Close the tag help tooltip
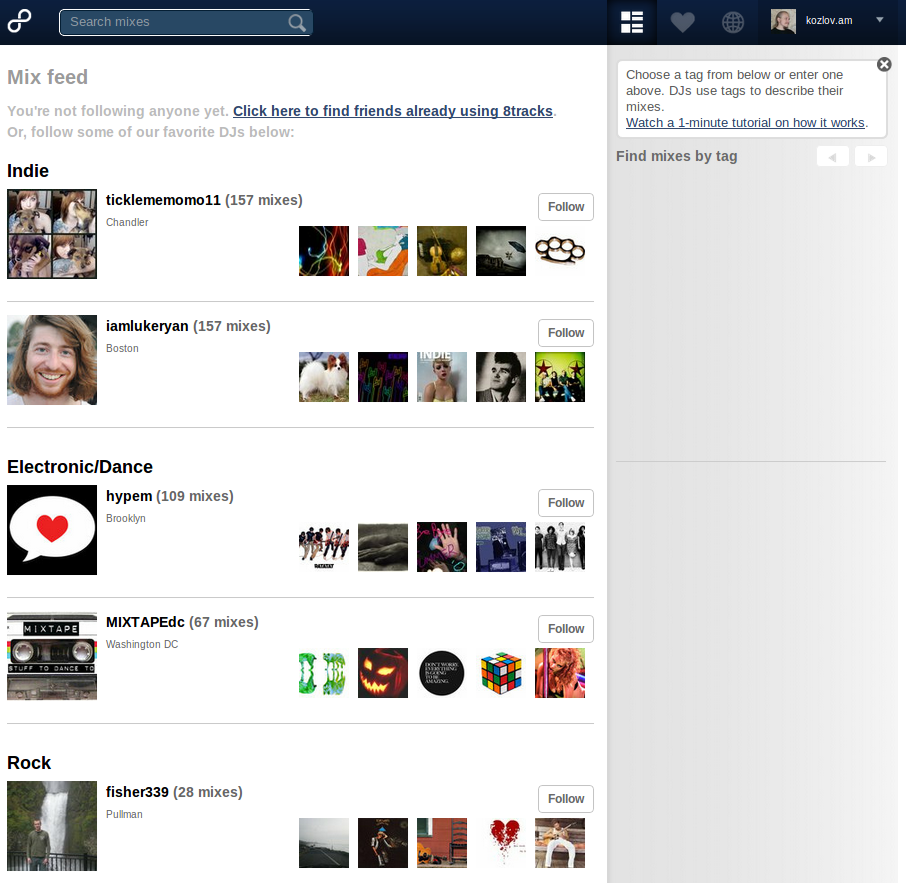Screen dimensions: 906x883 click(x=884, y=64)
